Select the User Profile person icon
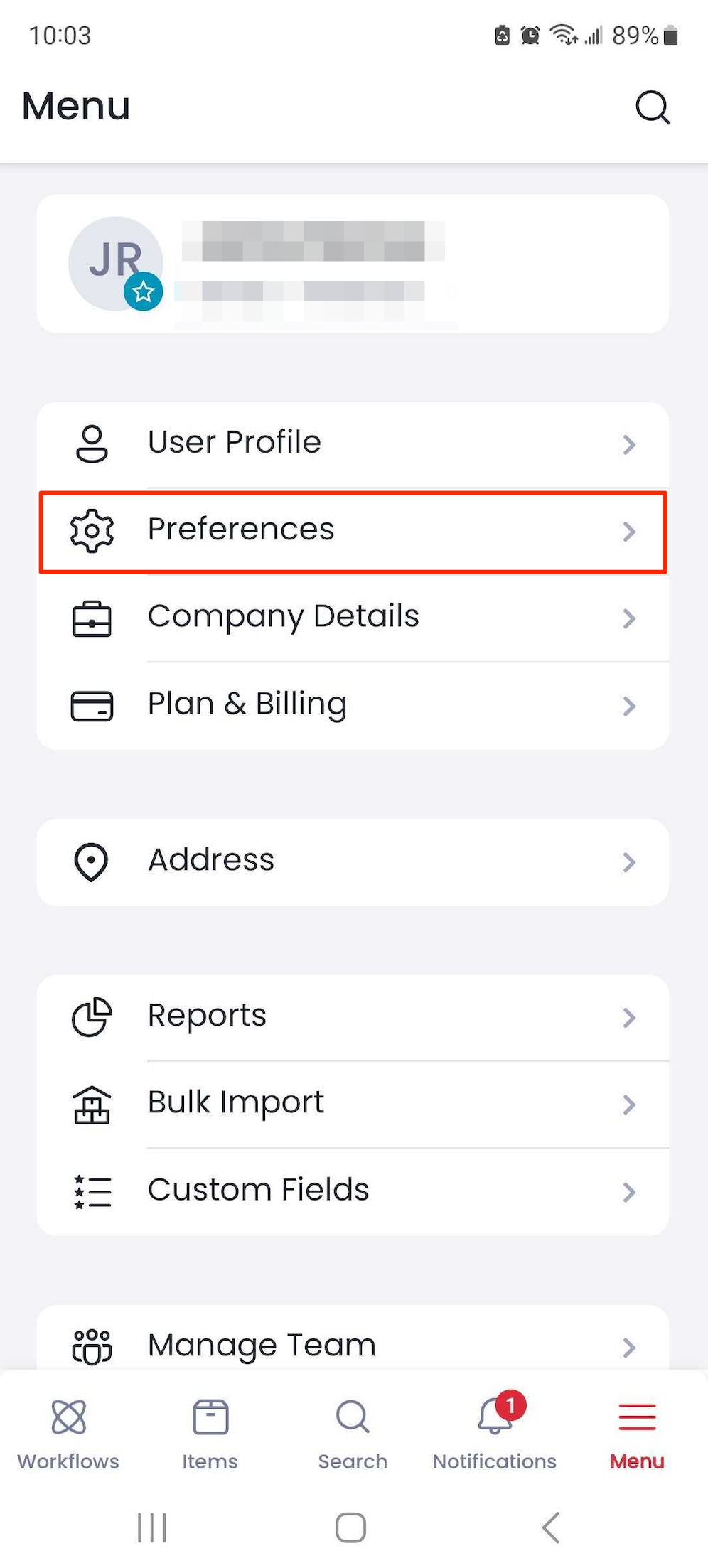The image size is (708, 1568). (91, 442)
